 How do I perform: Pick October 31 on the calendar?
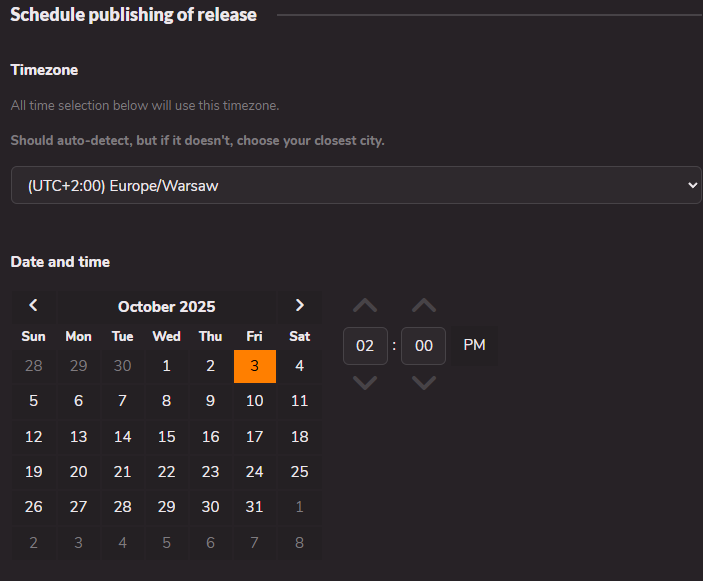pyautogui.click(x=255, y=506)
